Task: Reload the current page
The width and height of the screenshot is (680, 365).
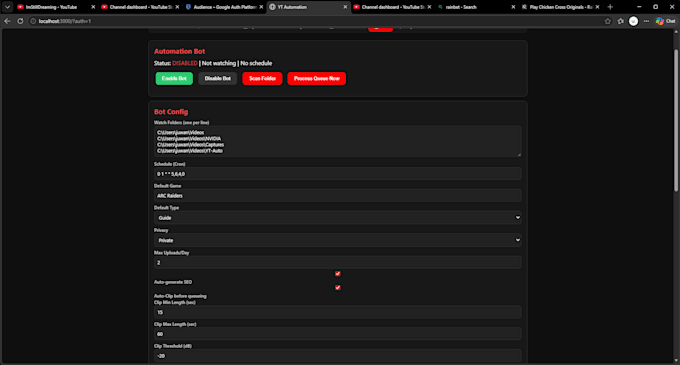Action: [x=20, y=21]
